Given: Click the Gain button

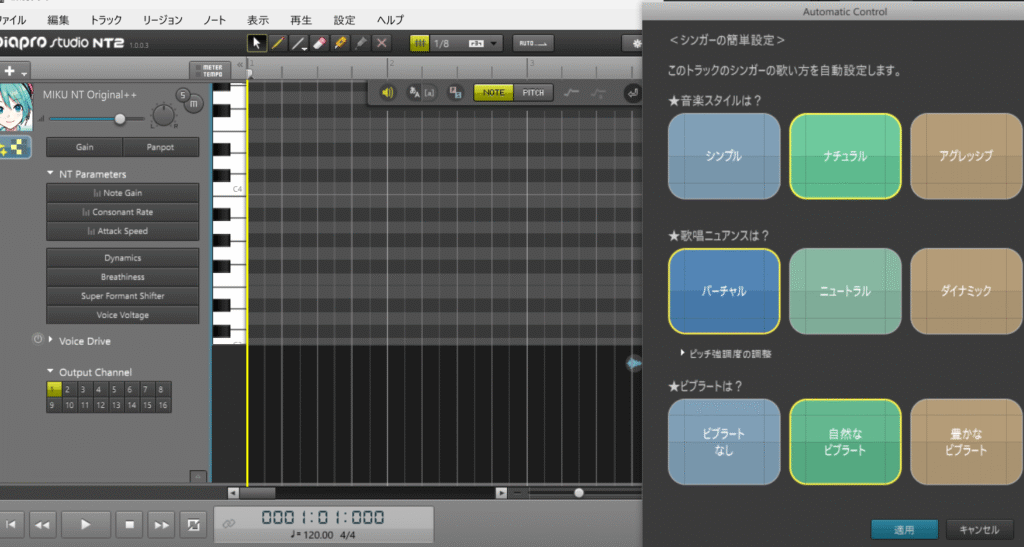Looking at the screenshot, I should [84, 148].
